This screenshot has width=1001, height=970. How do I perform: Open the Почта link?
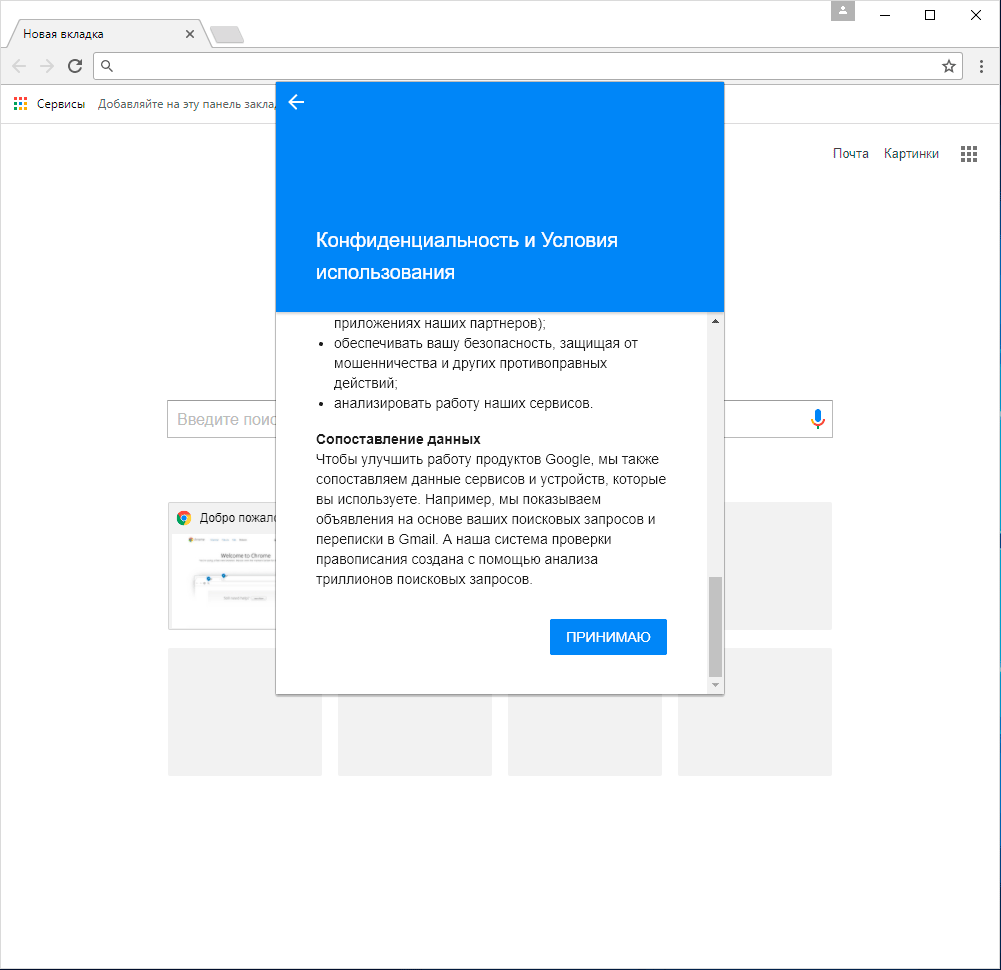(x=850, y=154)
